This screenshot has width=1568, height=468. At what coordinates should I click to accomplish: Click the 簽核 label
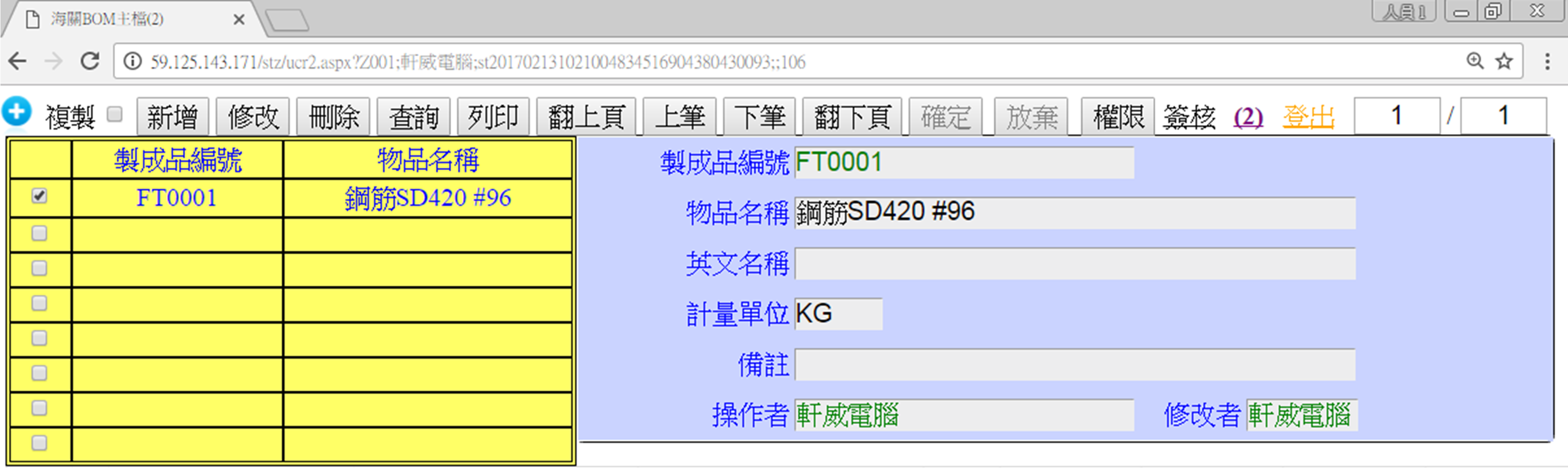click(x=1189, y=117)
